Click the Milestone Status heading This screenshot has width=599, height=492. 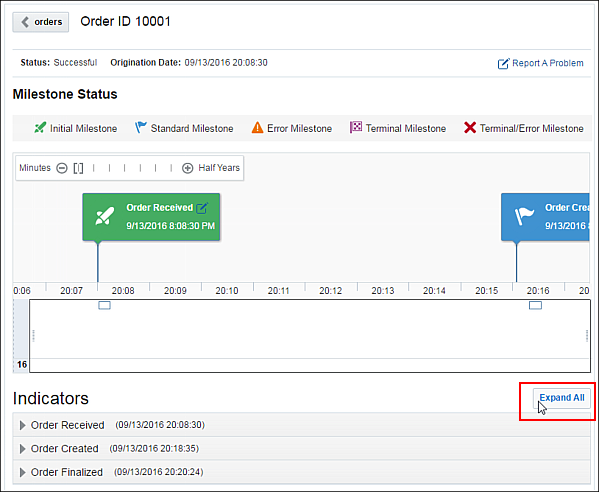tap(65, 94)
